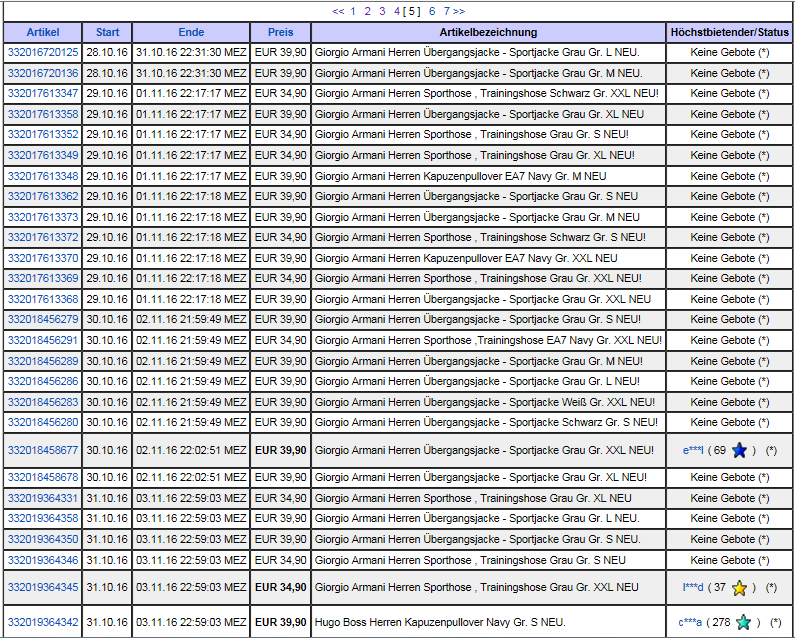Open page 1 of the listing

point(353,11)
